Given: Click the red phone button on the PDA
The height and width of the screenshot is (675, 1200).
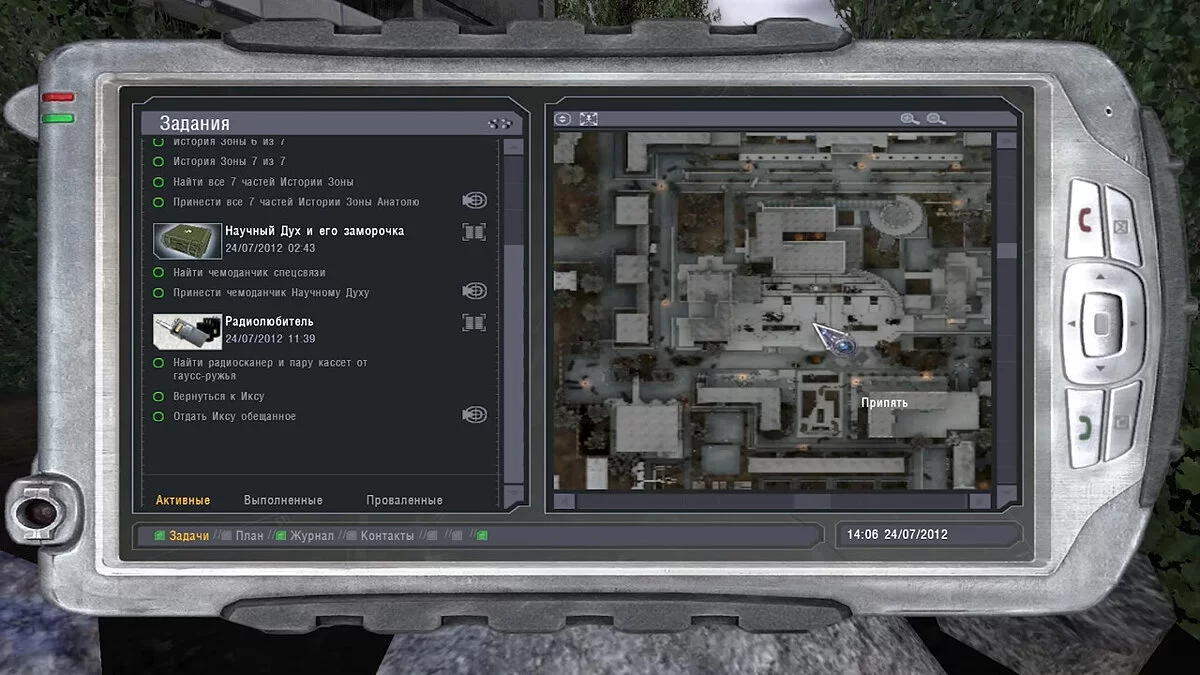Looking at the screenshot, I should [1083, 218].
